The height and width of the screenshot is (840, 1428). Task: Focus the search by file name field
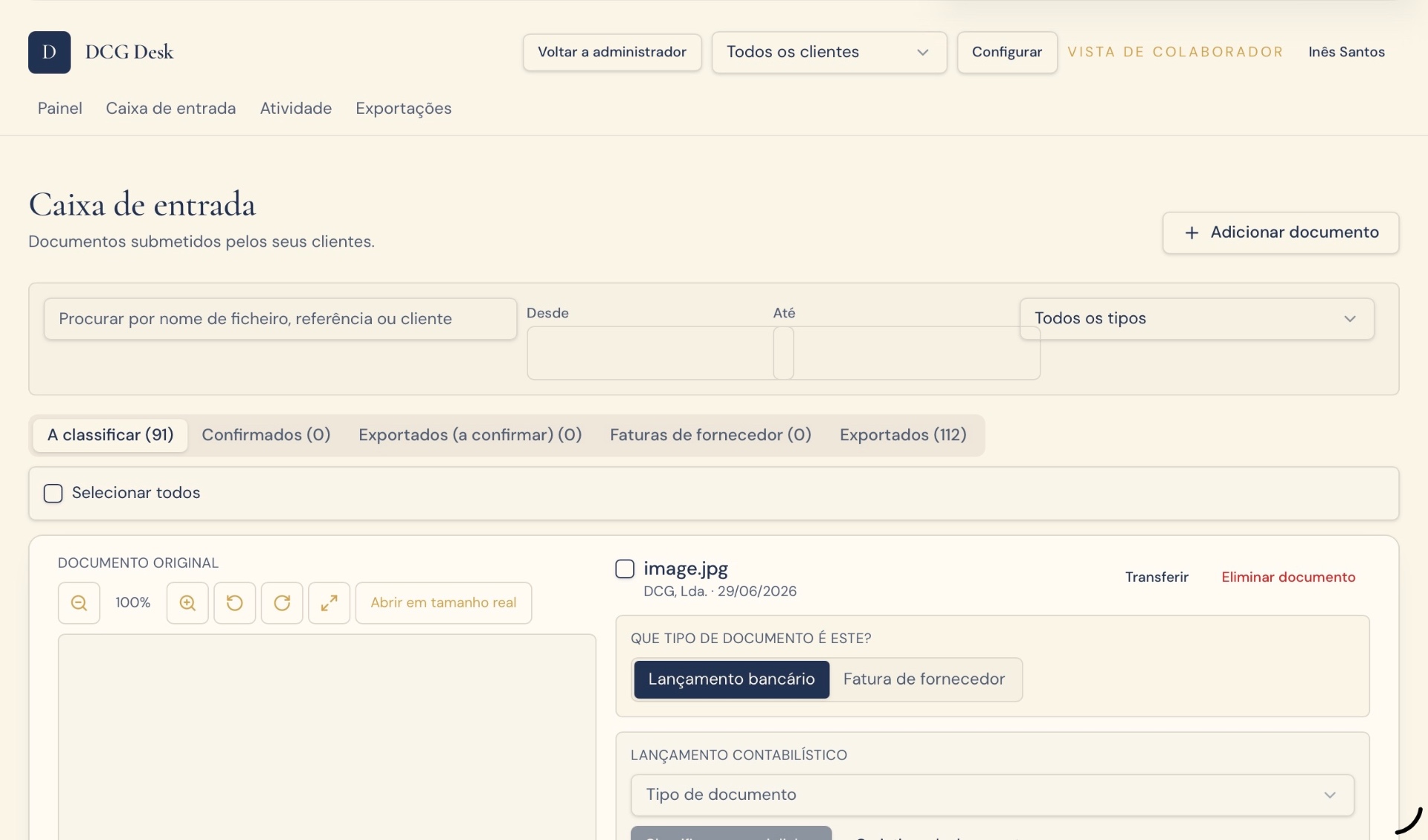tap(280, 319)
